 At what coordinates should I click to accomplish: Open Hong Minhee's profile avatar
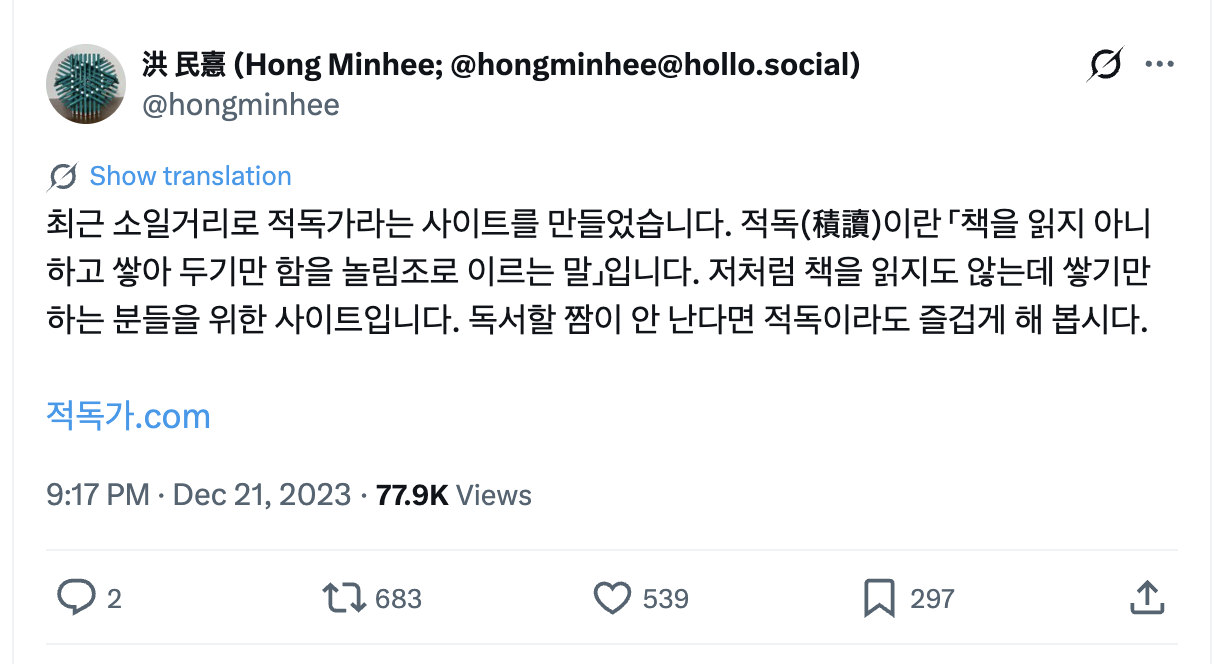[85, 84]
